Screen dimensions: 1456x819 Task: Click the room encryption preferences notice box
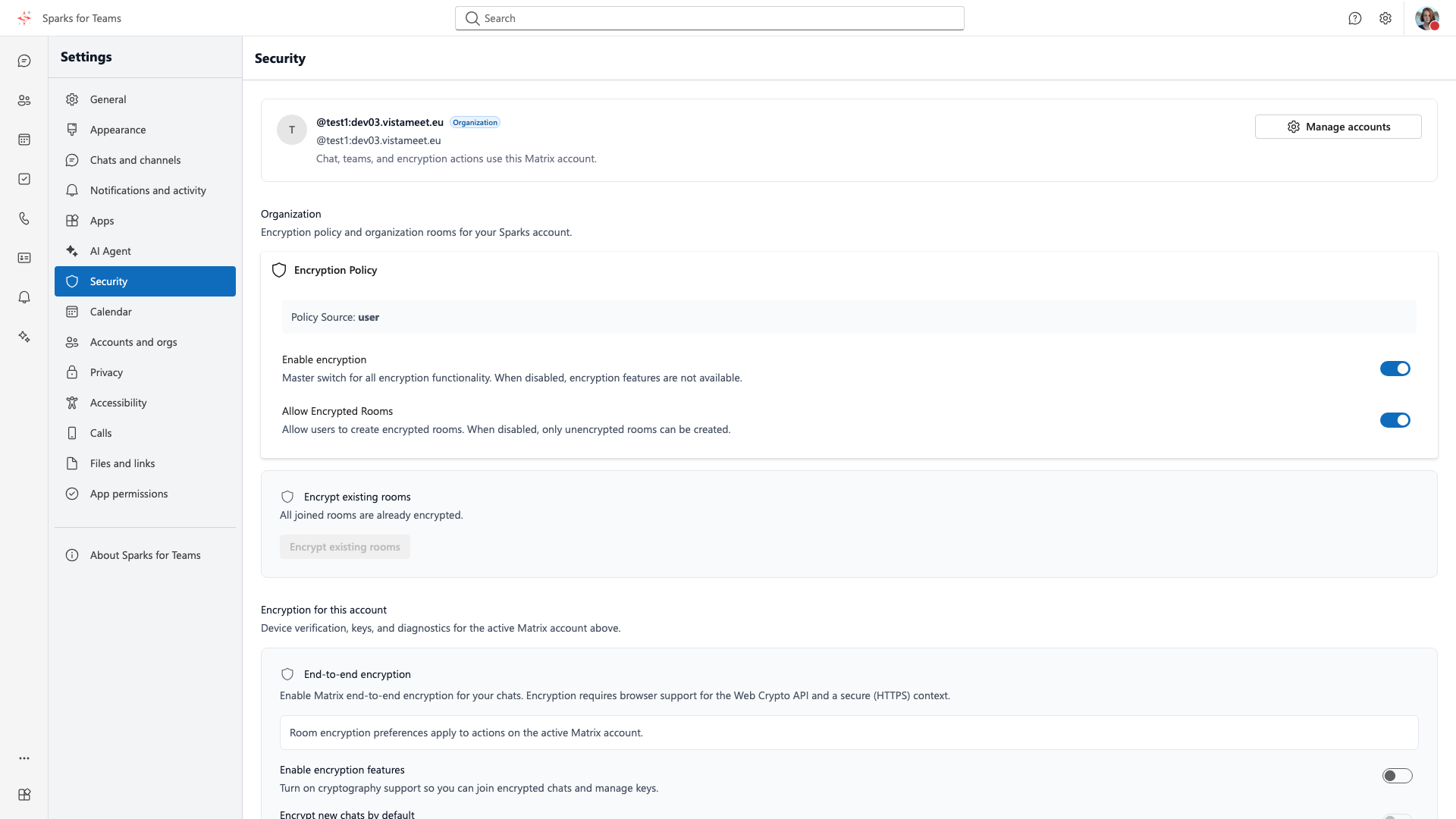click(x=849, y=733)
